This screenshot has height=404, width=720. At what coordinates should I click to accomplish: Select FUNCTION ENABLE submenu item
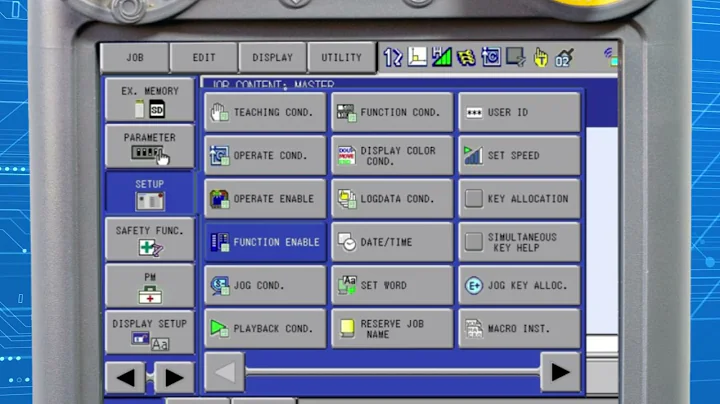point(265,242)
